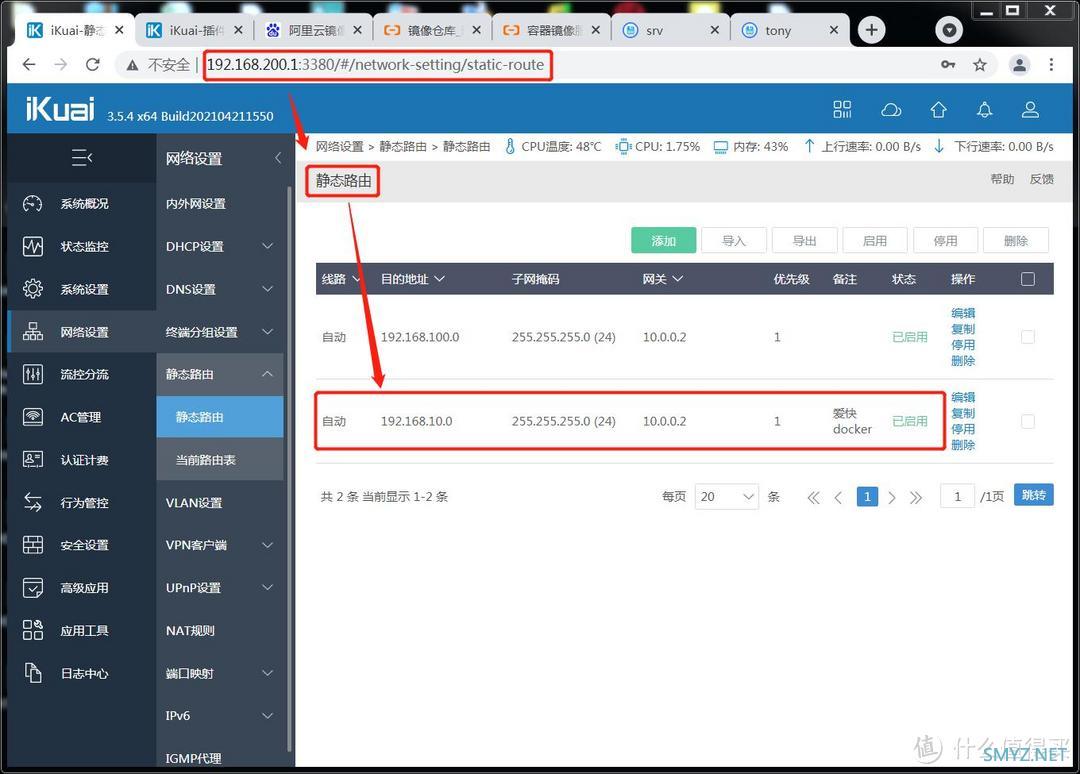The height and width of the screenshot is (774, 1080).
Task: Click the 系统设置 gear icon
Action: [x=33, y=289]
